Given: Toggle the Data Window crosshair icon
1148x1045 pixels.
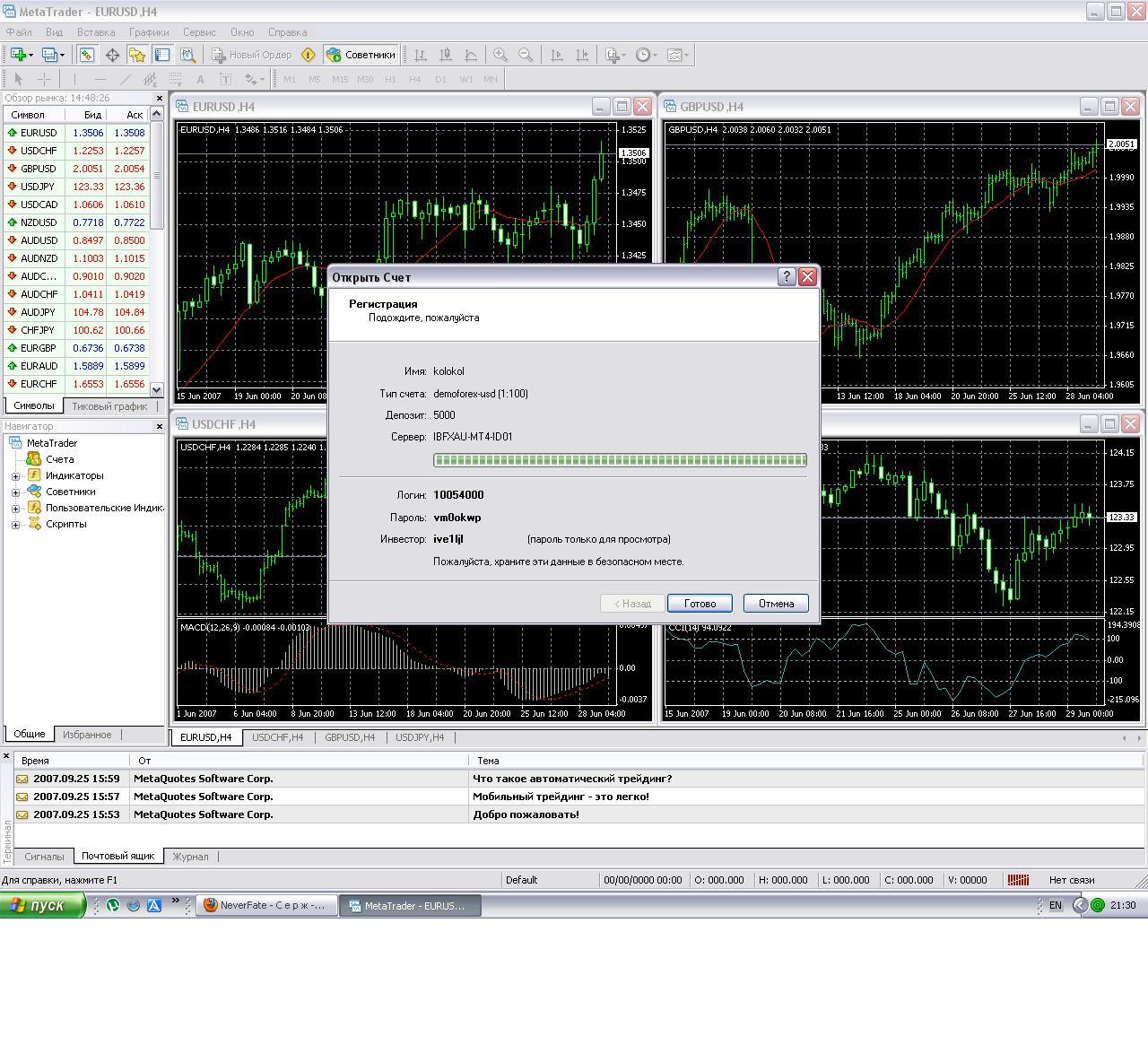Looking at the screenshot, I should click(112, 55).
